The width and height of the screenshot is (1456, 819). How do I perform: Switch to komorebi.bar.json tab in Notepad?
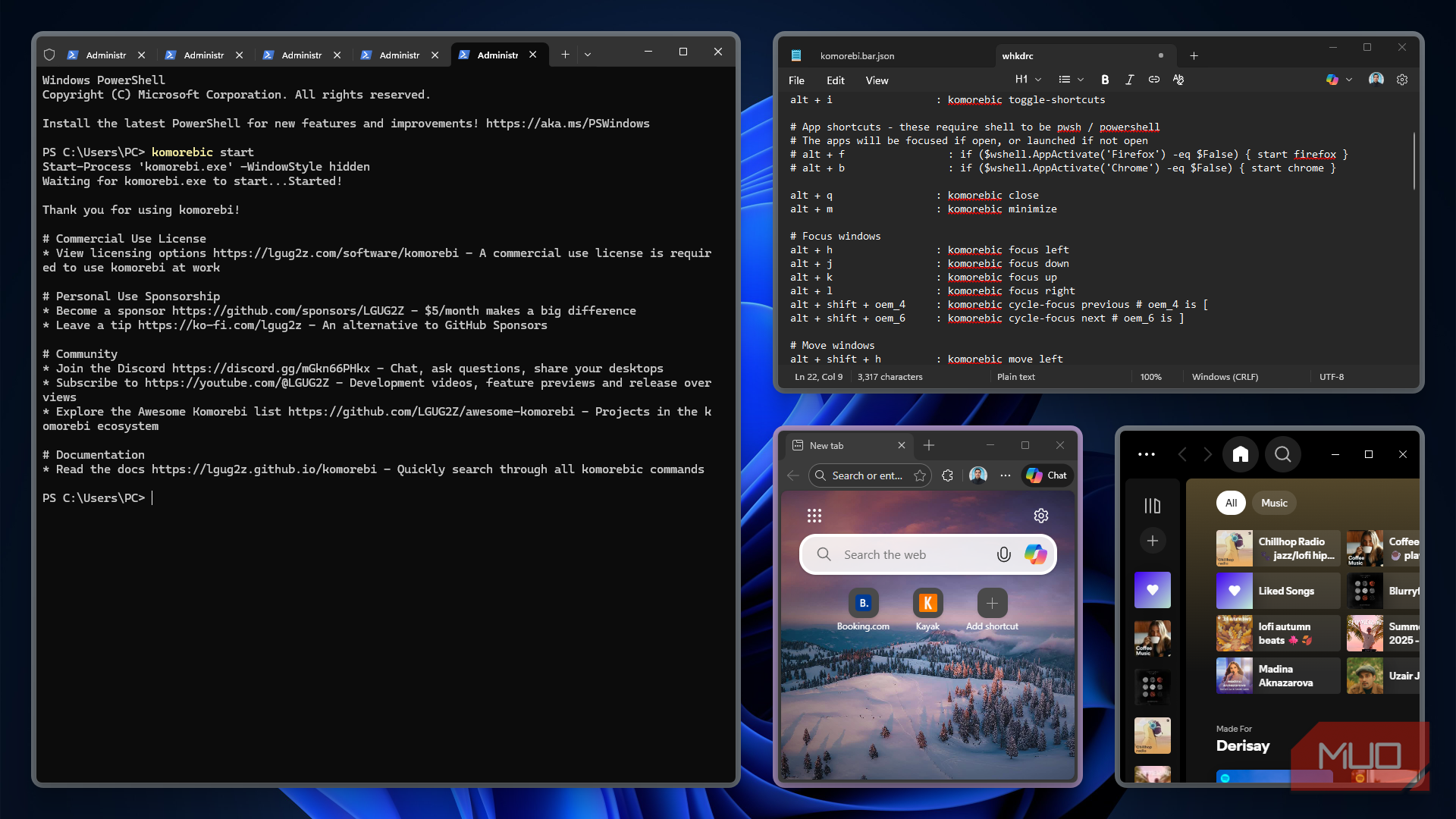[x=887, y=55]
